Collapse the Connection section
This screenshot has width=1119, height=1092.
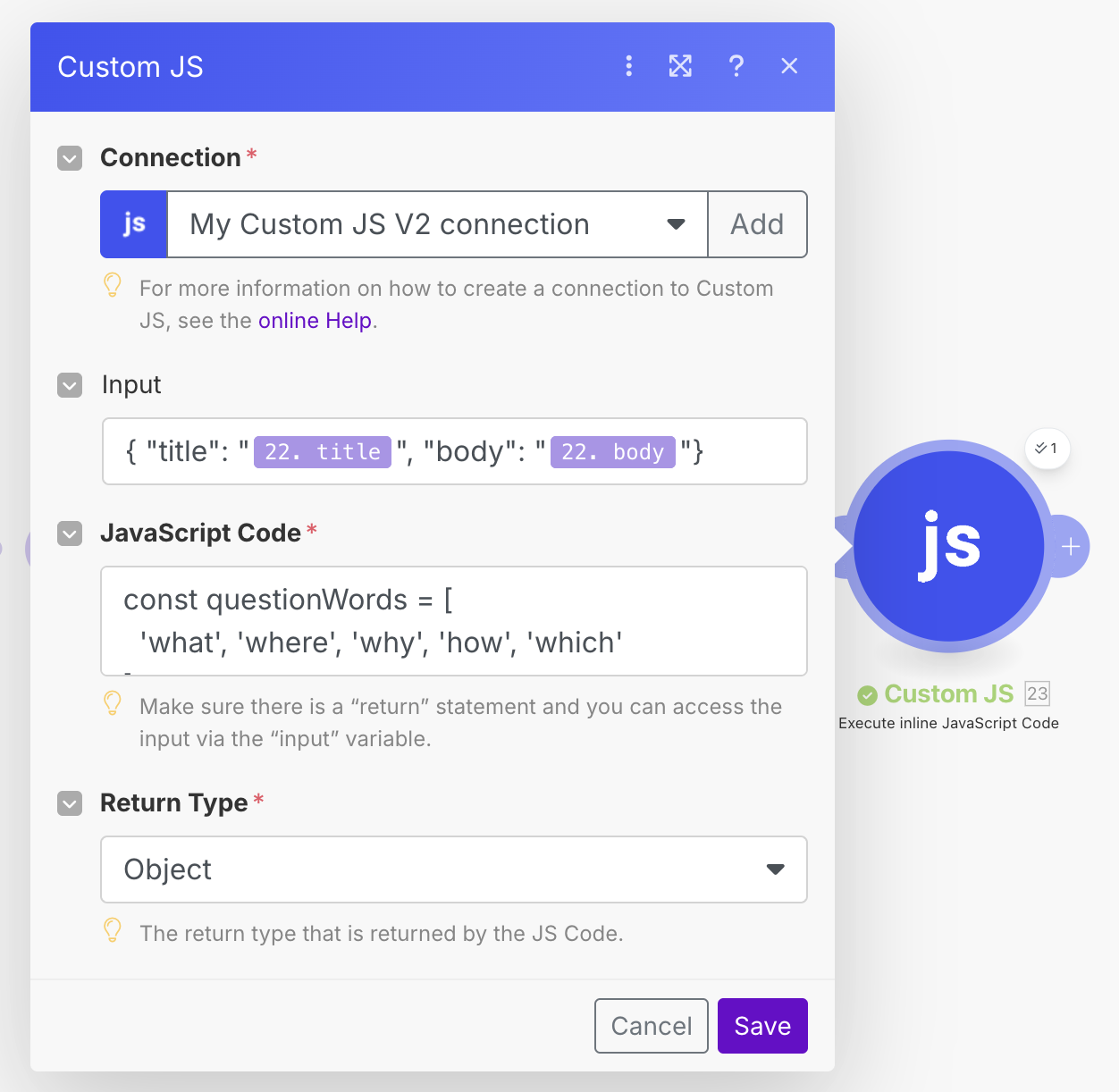pyautogui.click(x=69, y=158)
